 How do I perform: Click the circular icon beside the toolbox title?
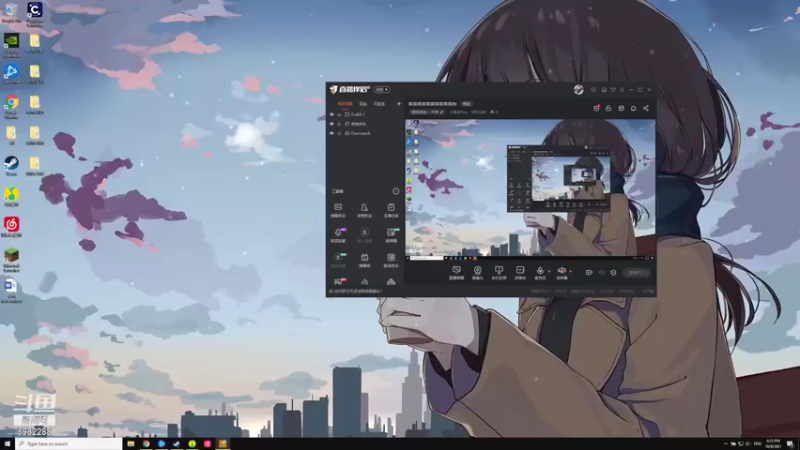[395, 191]
